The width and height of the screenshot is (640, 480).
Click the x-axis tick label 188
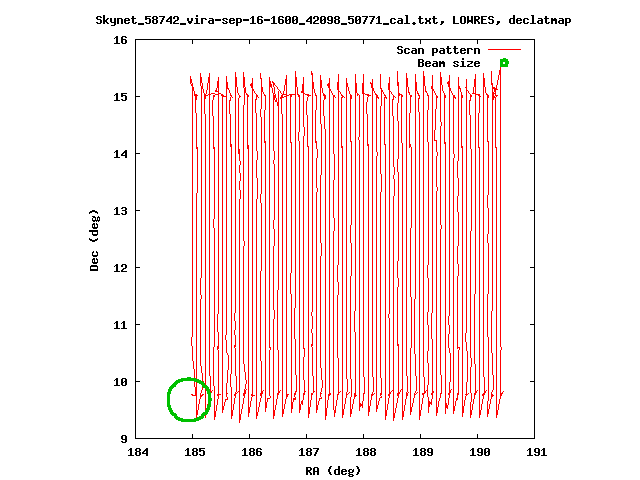pos(366,452)
